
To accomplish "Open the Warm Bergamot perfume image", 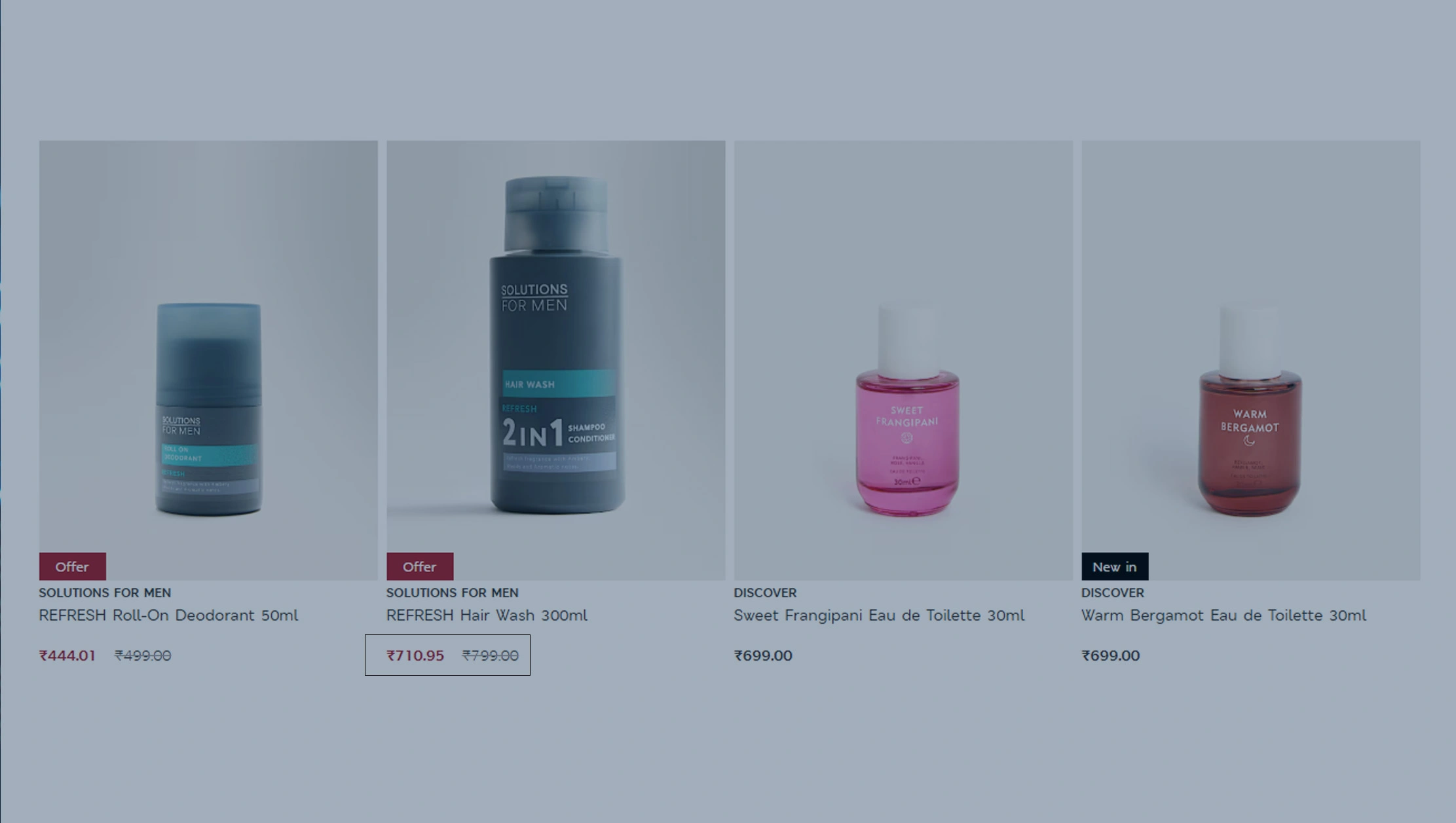I will click(1250, 360).
